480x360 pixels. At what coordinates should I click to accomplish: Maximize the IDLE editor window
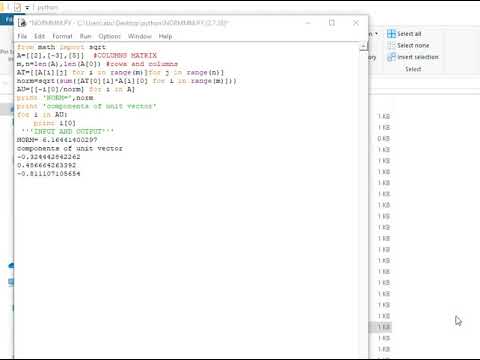(x=332, y=23)
